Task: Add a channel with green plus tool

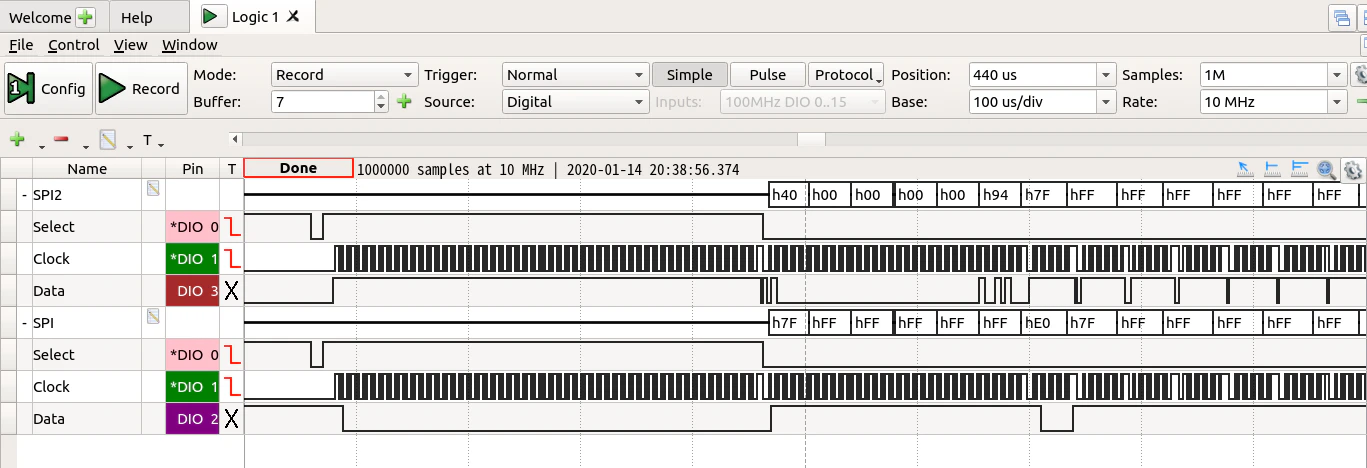Action: (x=17, y=140)
